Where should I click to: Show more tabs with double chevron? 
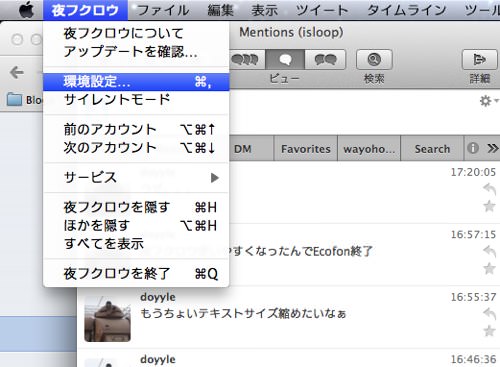[x=493, y=148]
